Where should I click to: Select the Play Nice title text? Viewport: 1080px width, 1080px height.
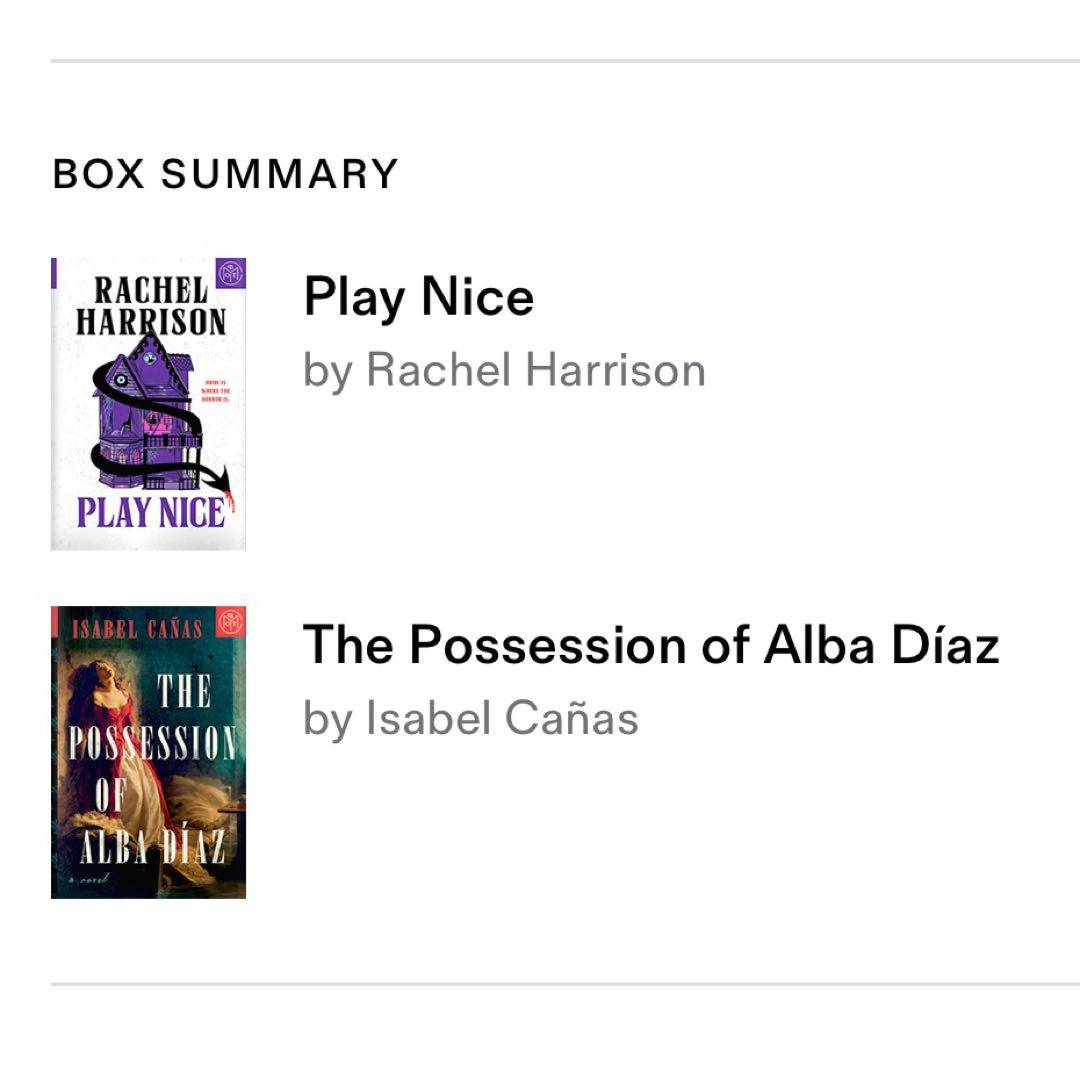click(419, 298)
